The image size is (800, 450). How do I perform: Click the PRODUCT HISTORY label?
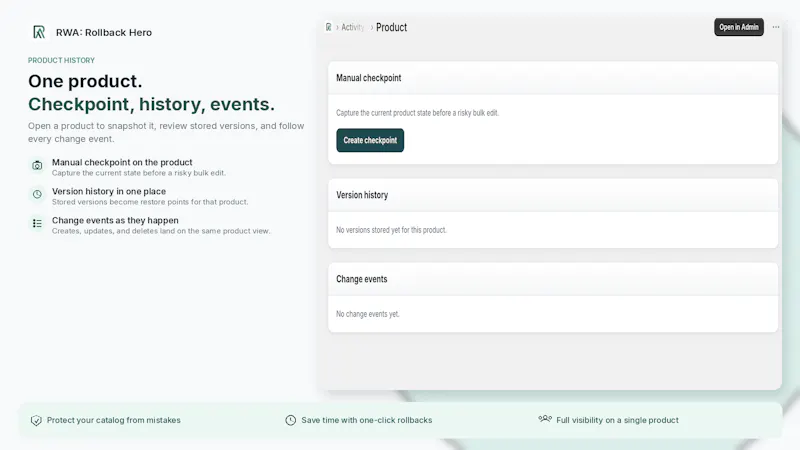coord(61,60)
